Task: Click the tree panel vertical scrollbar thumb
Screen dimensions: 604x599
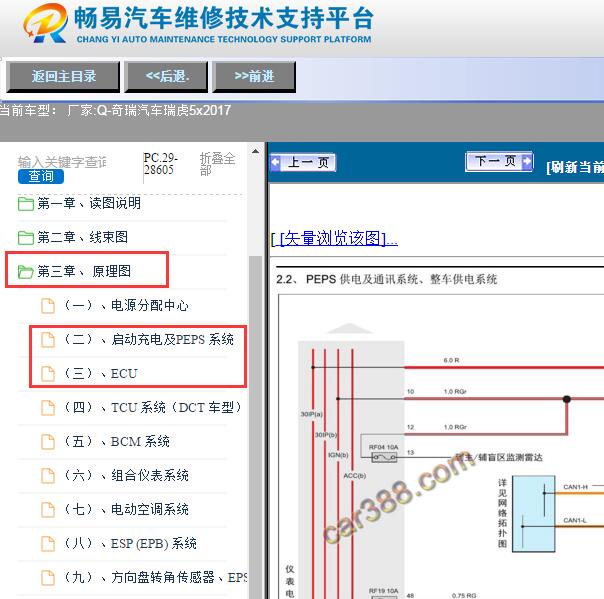Action: 255,428
